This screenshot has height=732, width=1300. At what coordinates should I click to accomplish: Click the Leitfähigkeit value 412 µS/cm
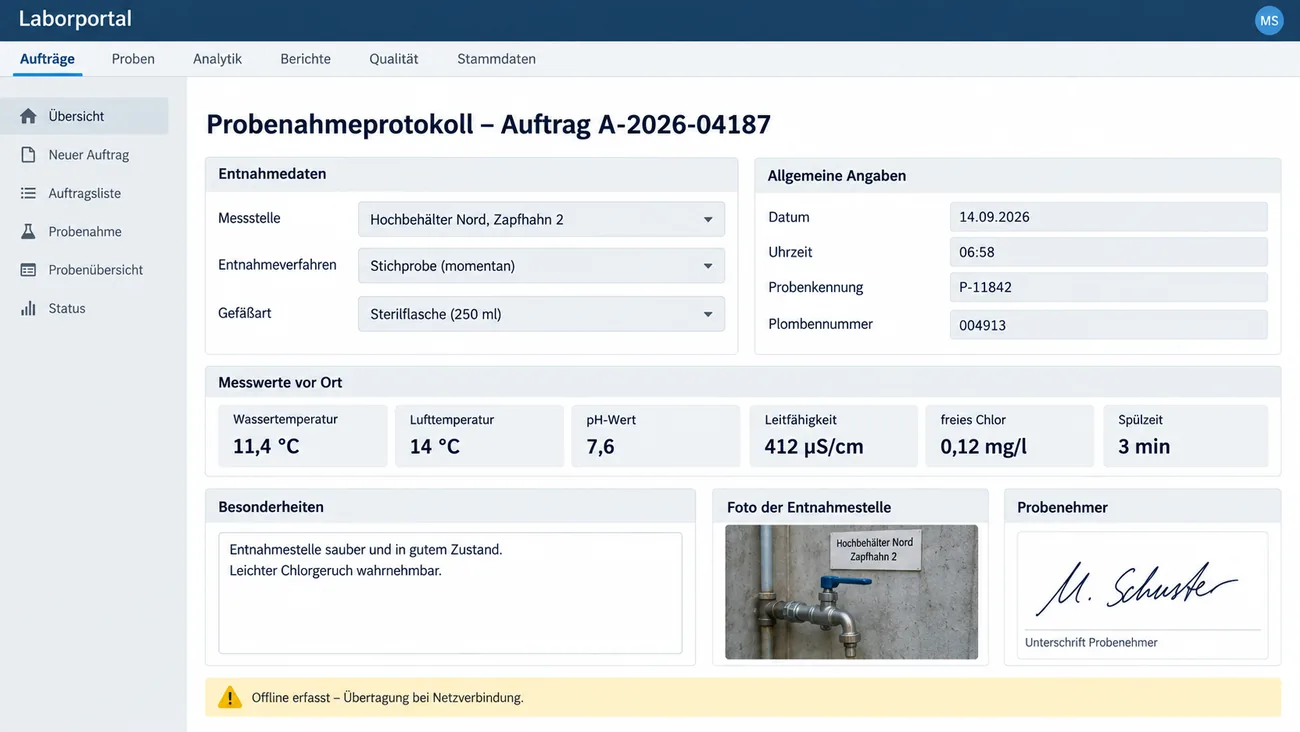tap(814, 446)
